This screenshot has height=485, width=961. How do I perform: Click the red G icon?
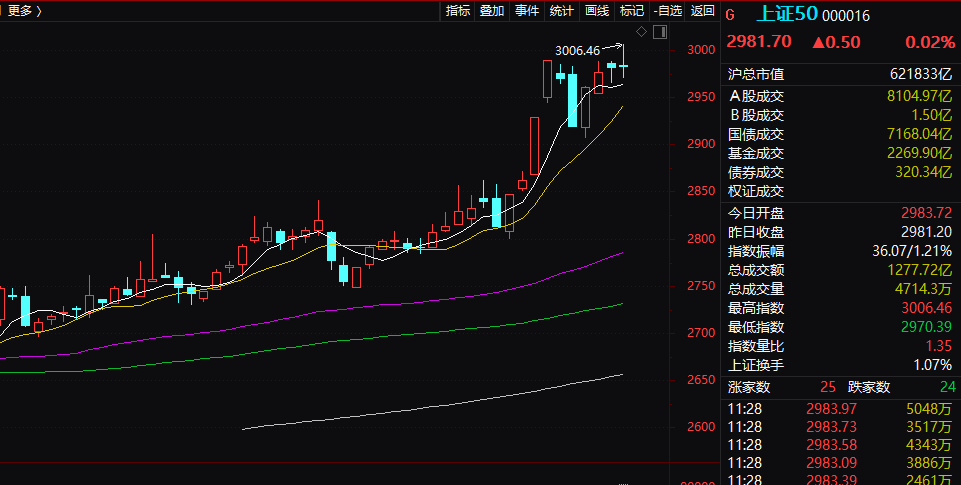point(730,15)
